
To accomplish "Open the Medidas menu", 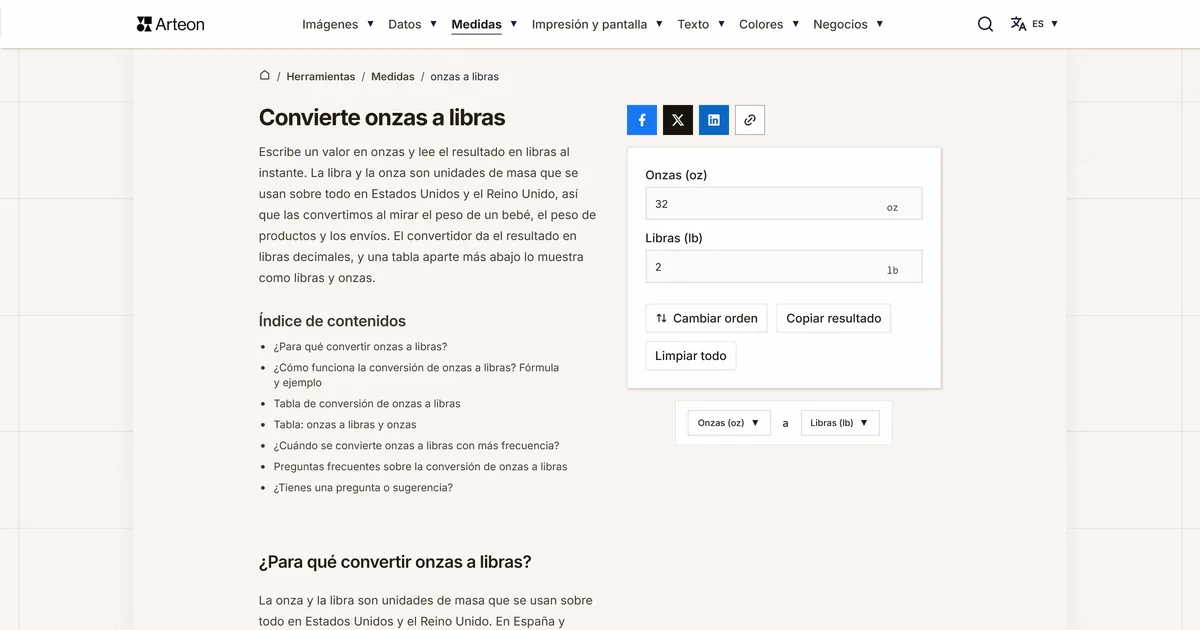I will 484,24.
